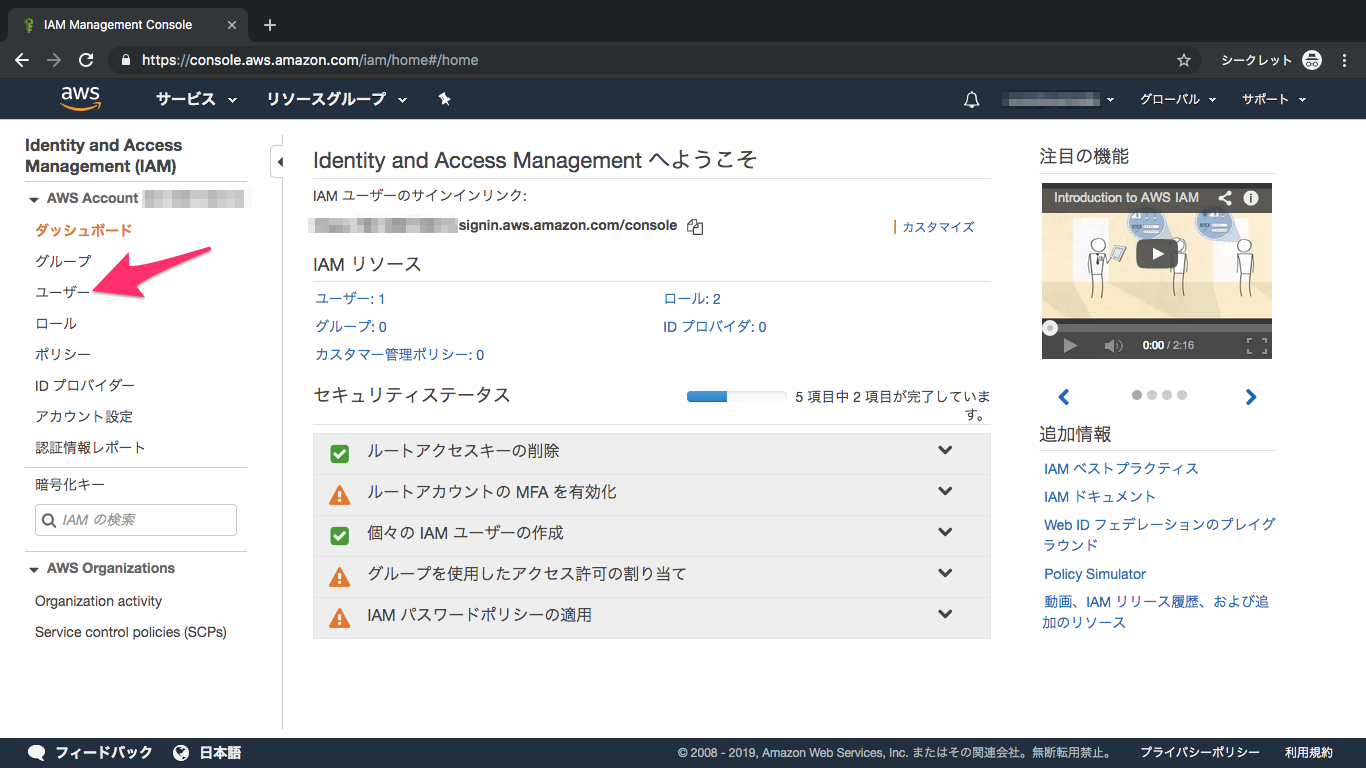Play the Introduction to AWS IAM video
The width and height of the screenshot is (1366, 768).
[1156, 254]
